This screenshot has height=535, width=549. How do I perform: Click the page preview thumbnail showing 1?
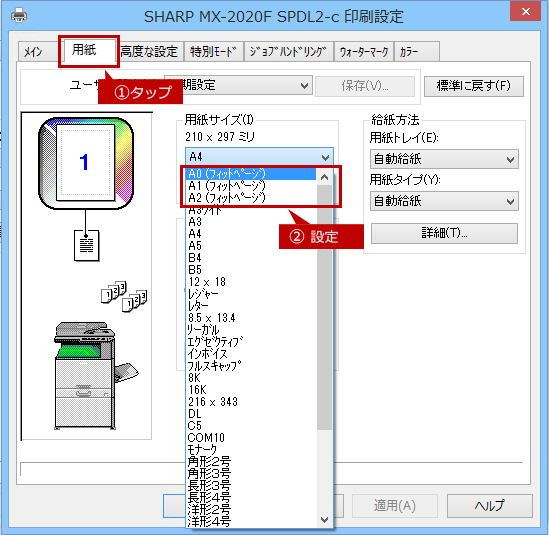[x=86, y=163]
